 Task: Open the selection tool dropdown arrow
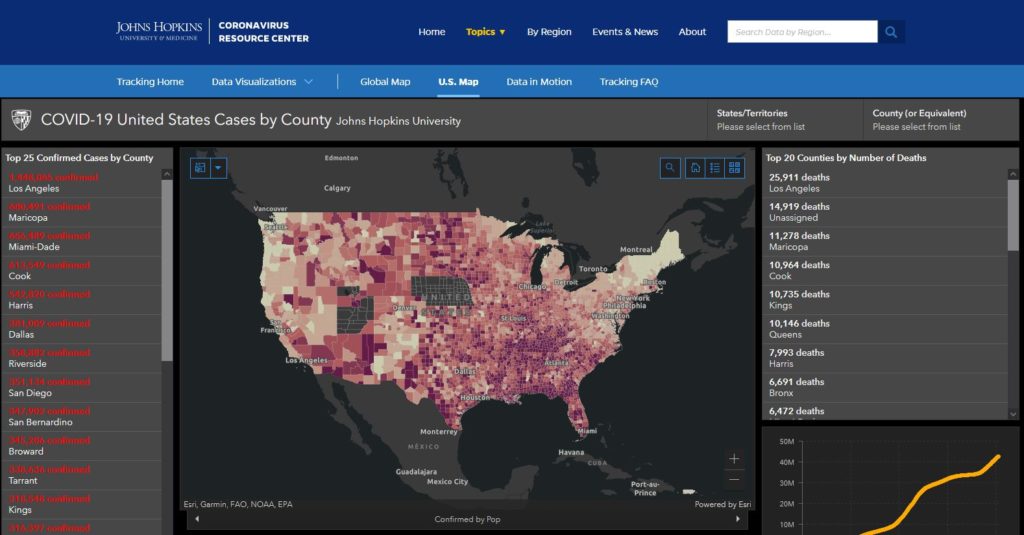pyautogui.click(x=218, y=168)
